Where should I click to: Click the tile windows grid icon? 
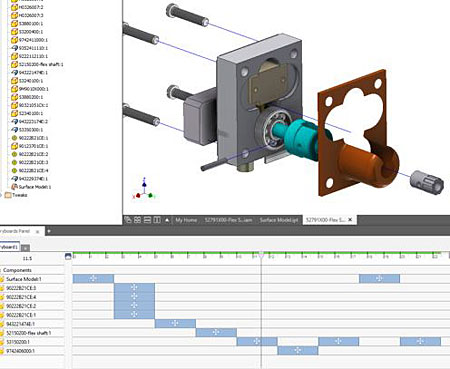(x=137, y=220)
